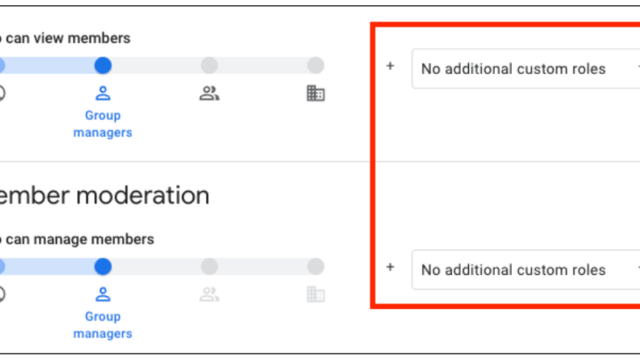Viewport: 640px width, 360px height.
Task: Click greyed organization building icon under manage members
Action: (x=316, y=294)
